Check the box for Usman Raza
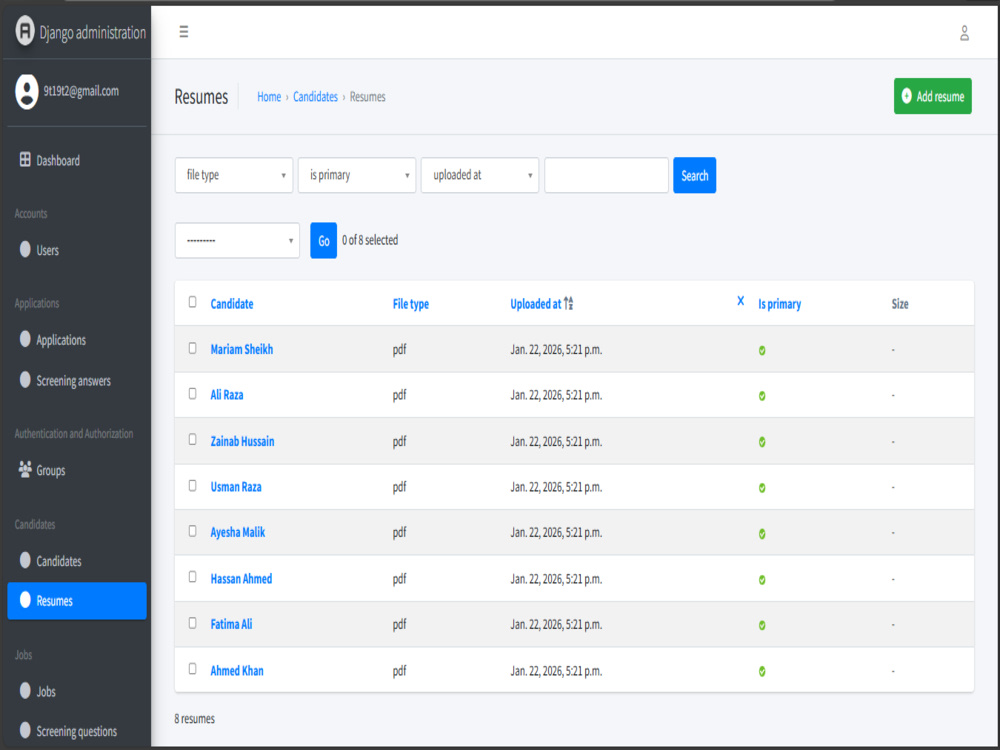This screenshot has width=1000, height=750. click(x=193, y=486)
